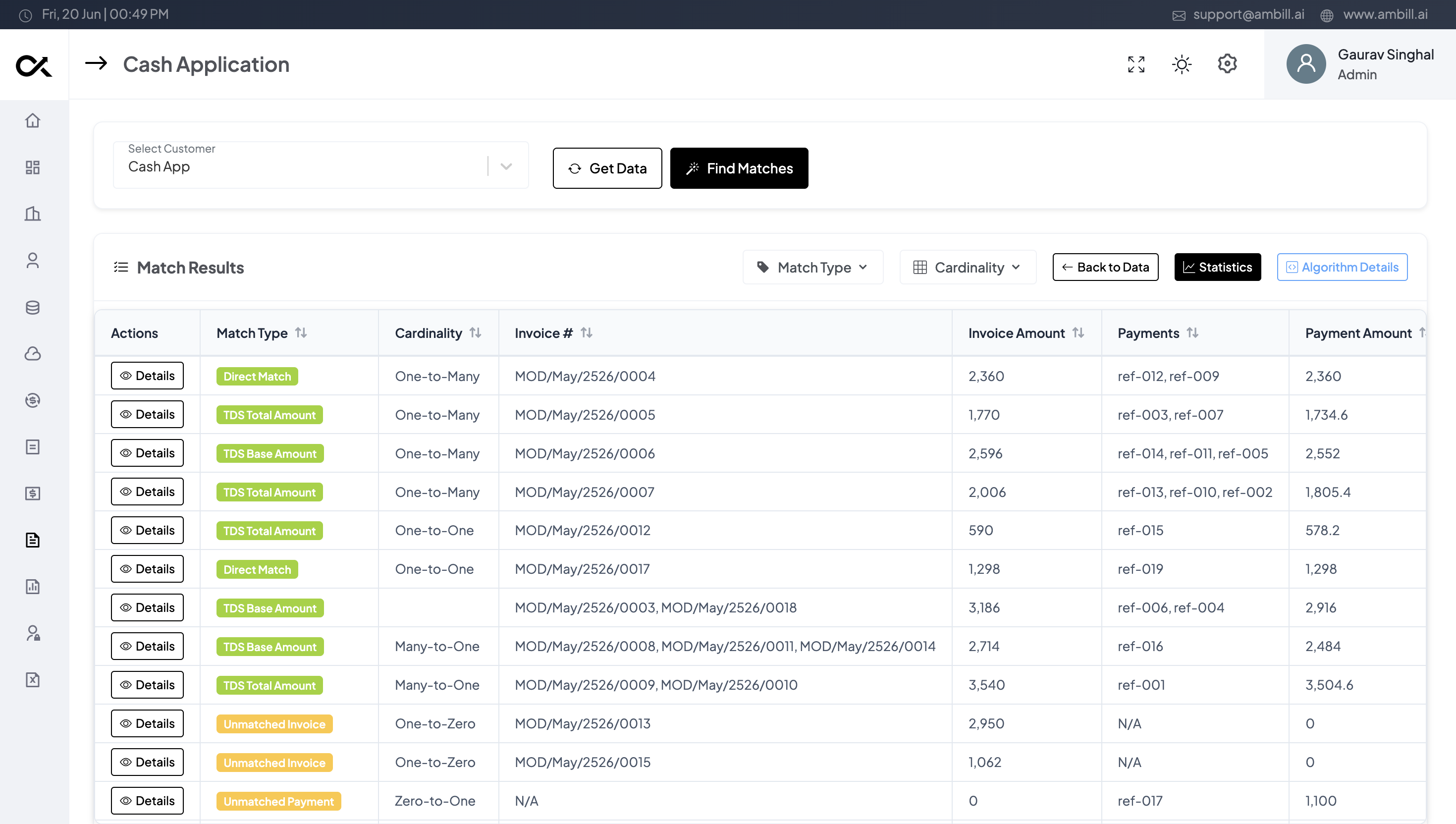Sort by Payments column
This screenshot has height=824, width=1456.
[1192, 333]
